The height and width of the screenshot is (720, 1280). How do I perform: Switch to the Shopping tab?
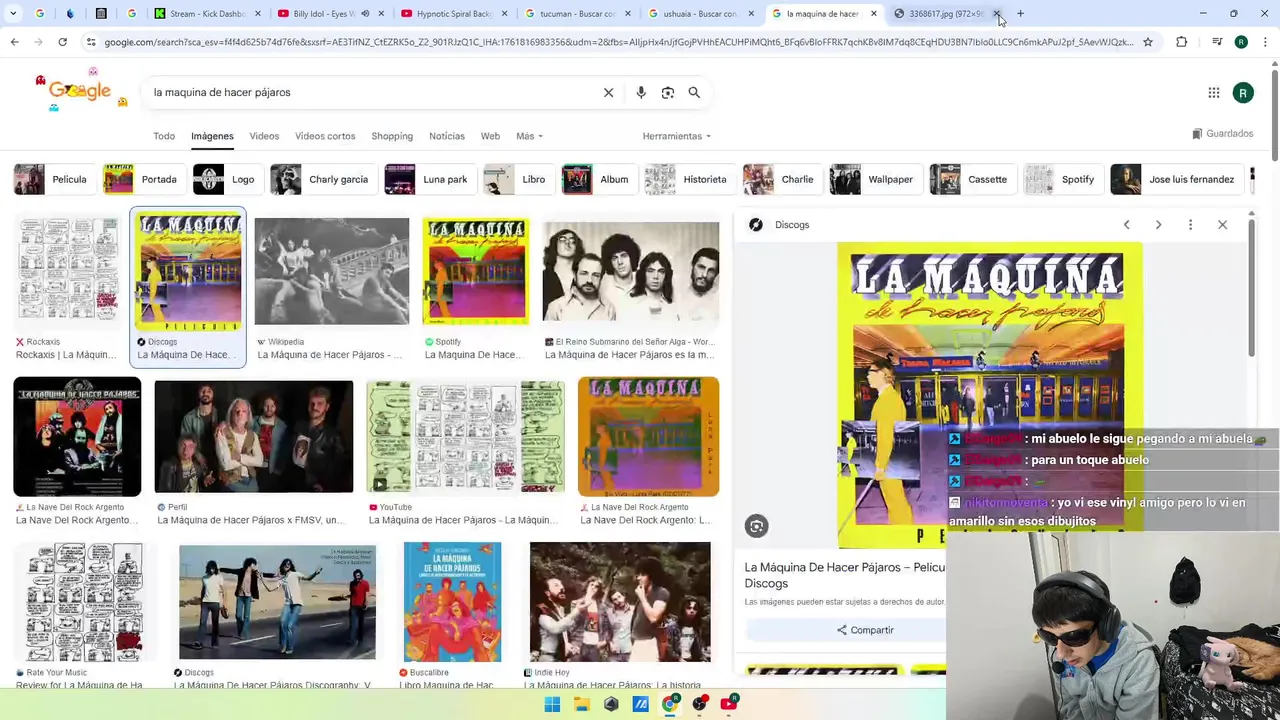click(392, 136)
